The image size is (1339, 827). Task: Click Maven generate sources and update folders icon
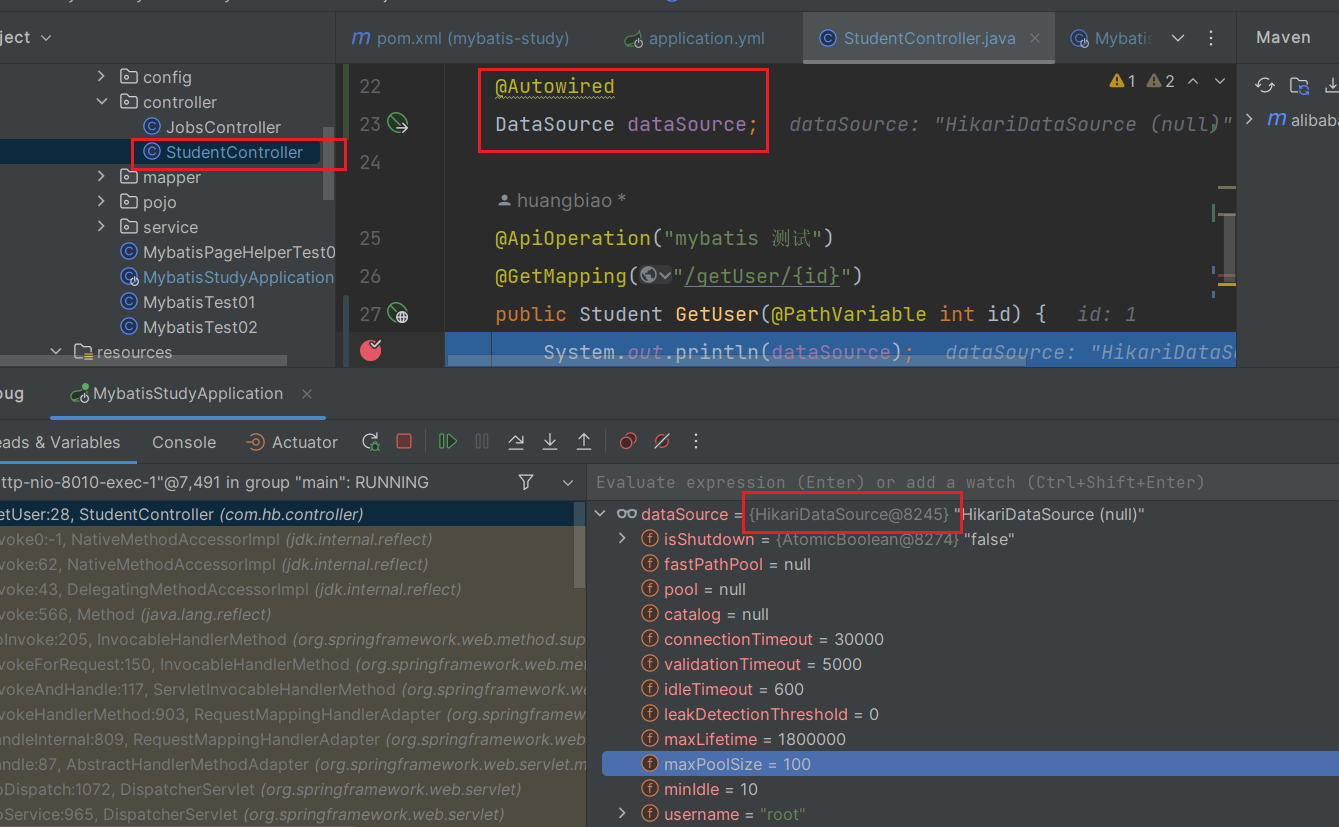(1299, 86)
